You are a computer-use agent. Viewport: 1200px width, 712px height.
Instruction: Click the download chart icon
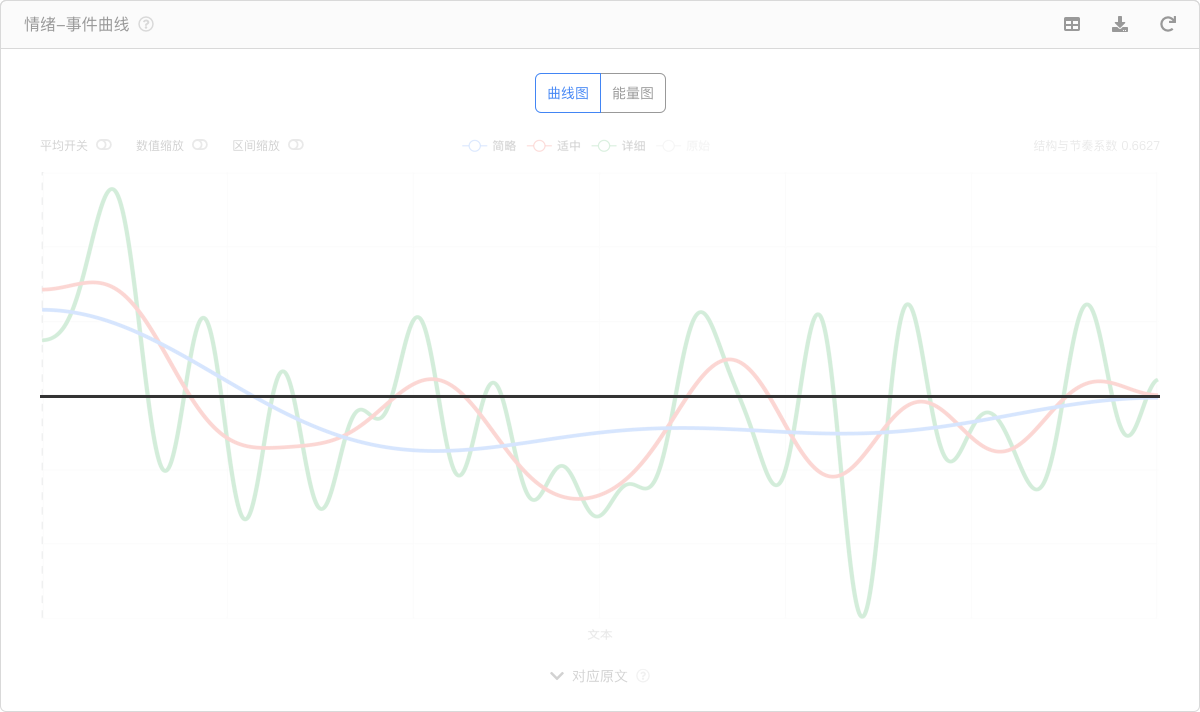click(1120, 25)
